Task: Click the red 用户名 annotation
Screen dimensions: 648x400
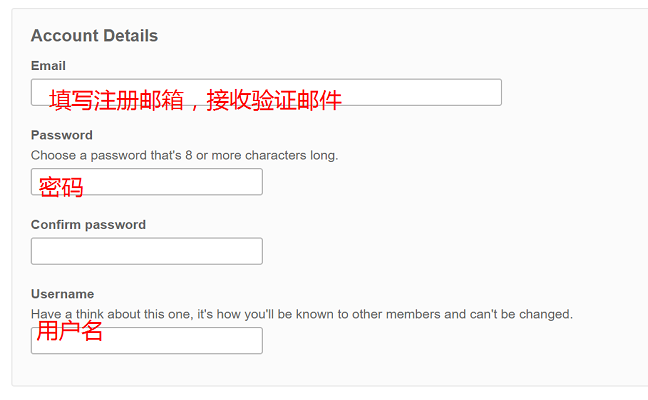Action: (x=70, y=332)
